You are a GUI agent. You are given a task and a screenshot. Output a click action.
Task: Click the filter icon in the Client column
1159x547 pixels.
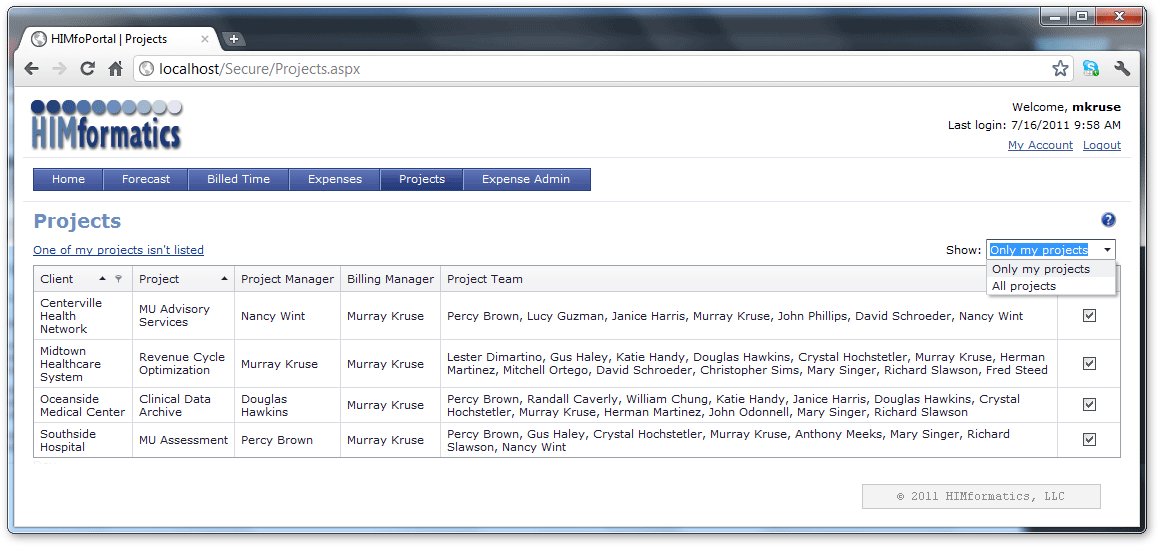[119, 279]
